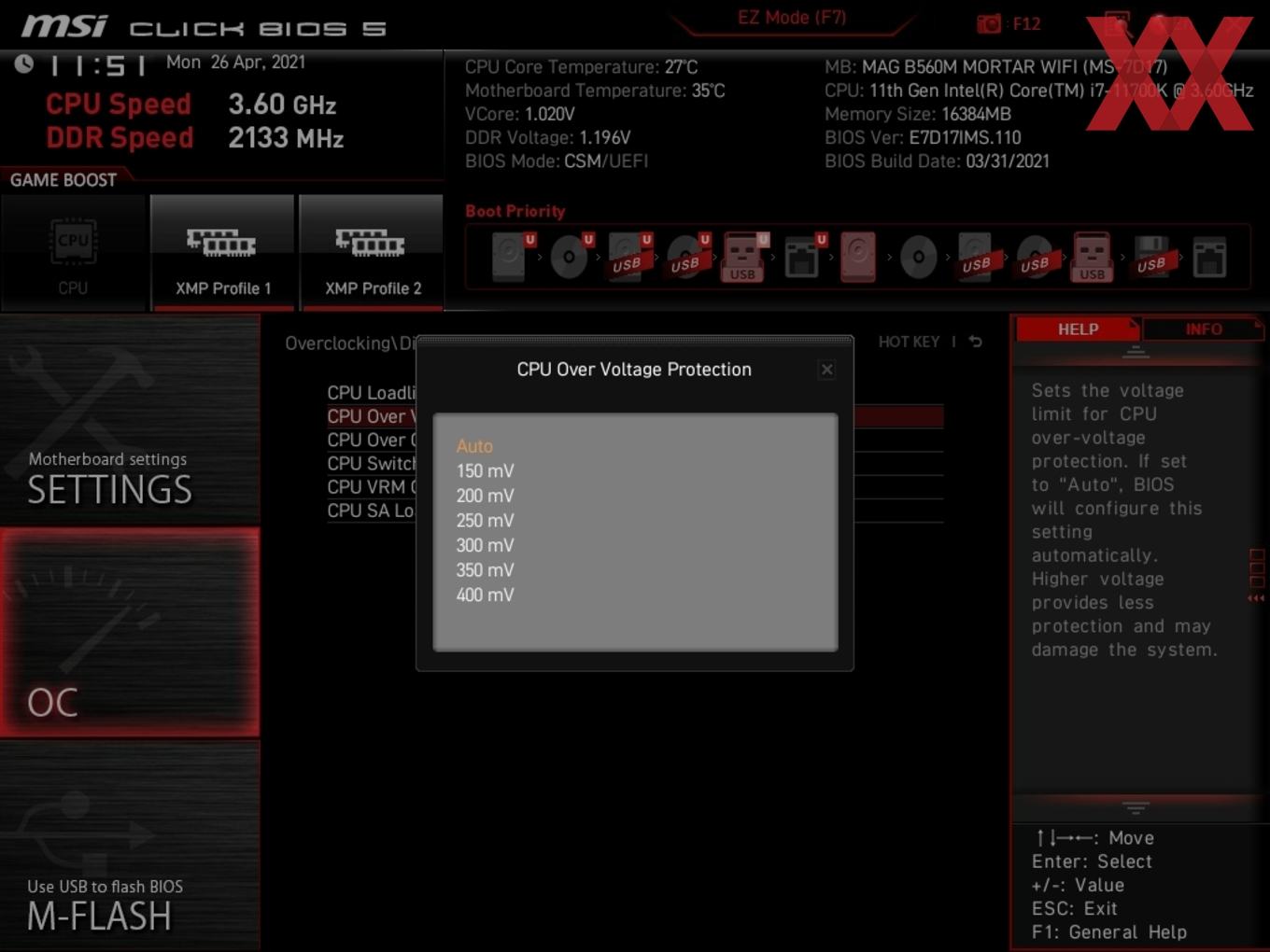Select the legacy USB key boot icon

pyautogui.click(x=1093, y=257)
